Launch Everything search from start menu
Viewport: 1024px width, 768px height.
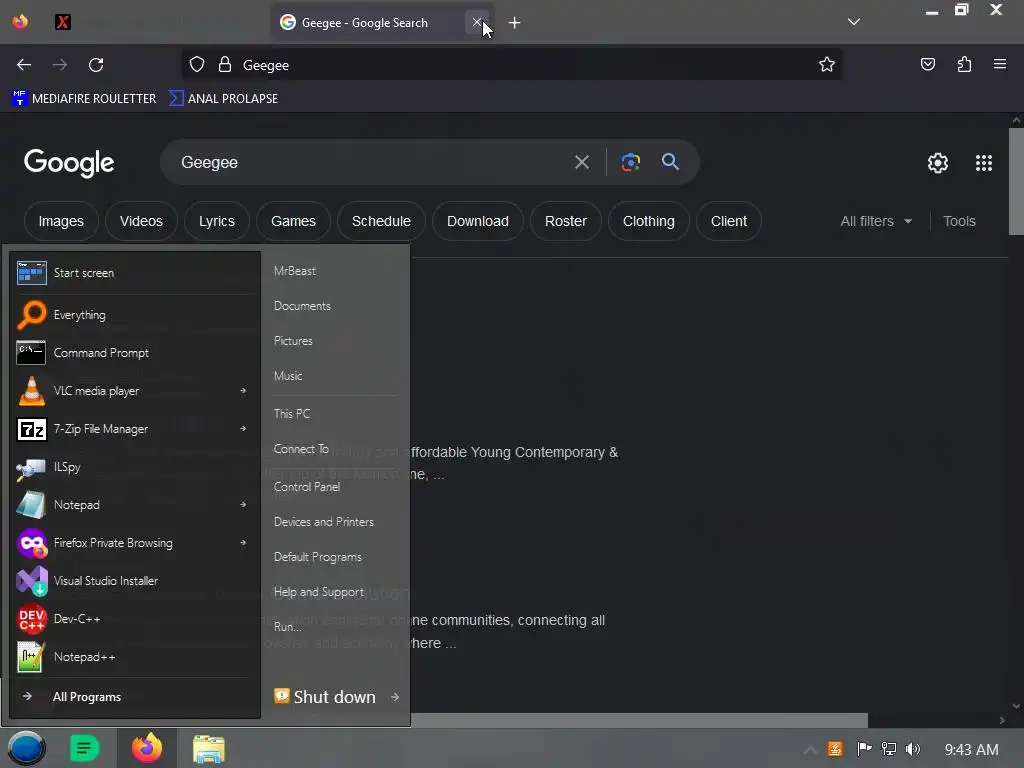tap(135, 315)
